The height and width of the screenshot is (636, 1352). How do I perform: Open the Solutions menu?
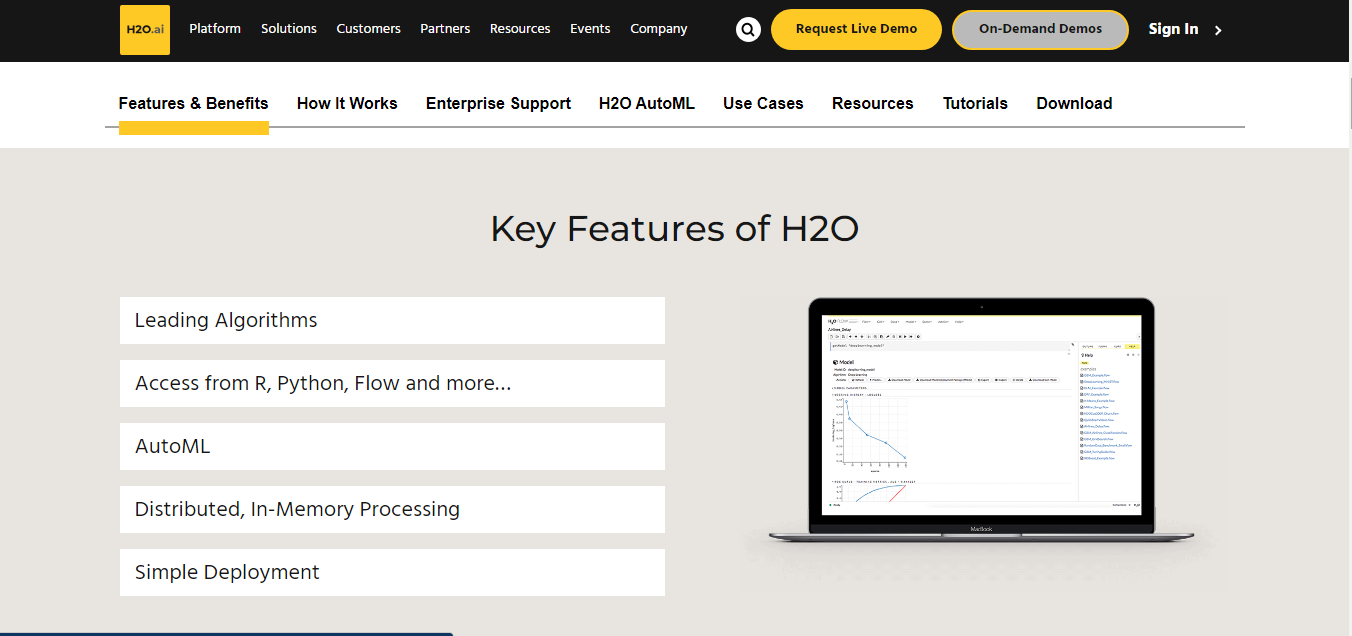click(289, 29)
